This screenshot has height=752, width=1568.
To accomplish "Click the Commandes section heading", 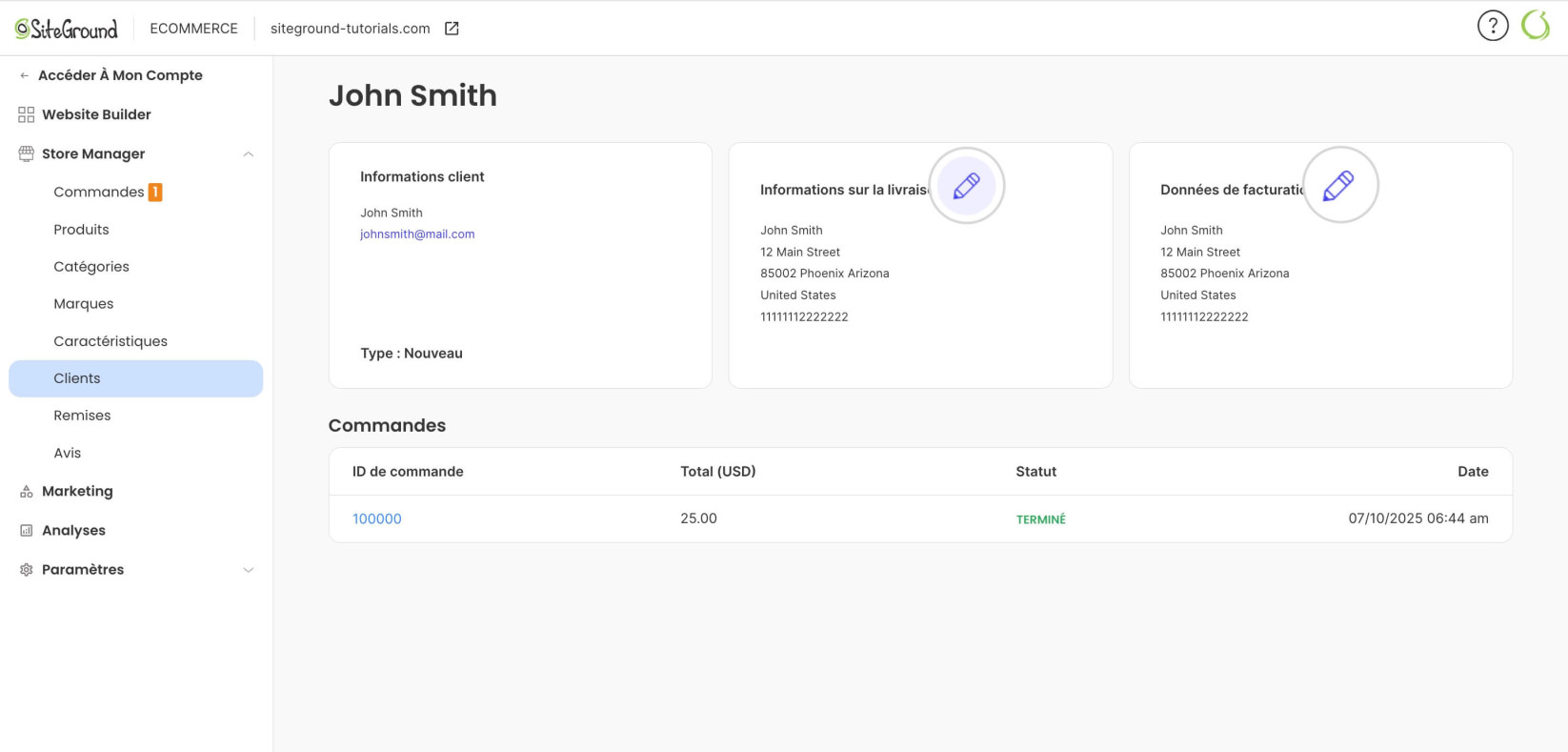I will pyautogui.click(x=387, y=426).
